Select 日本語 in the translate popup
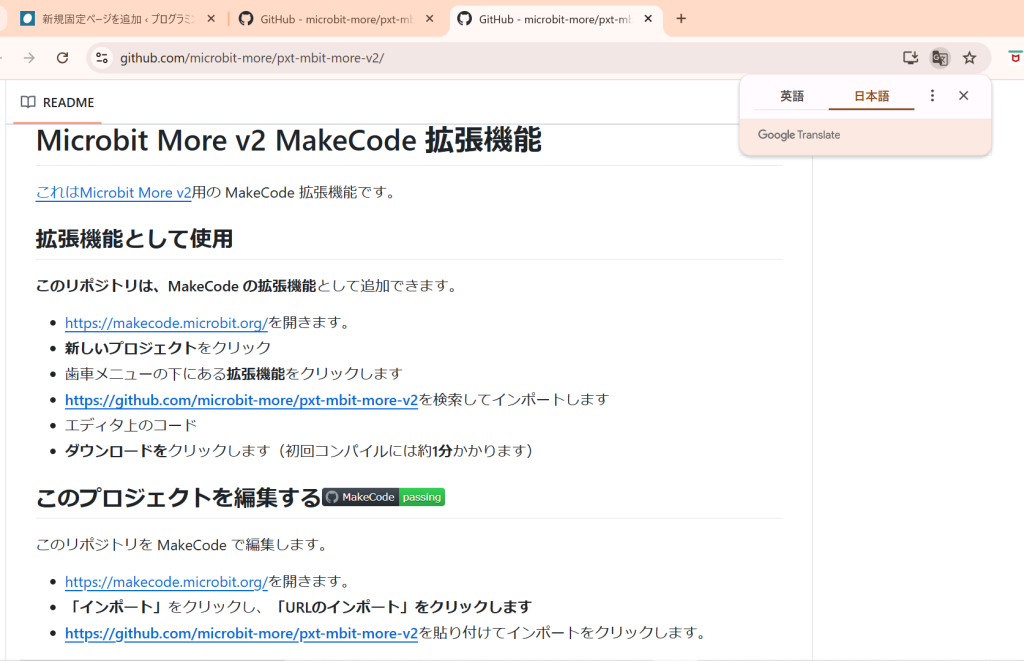The width and height of the screenshot is (1024, 661). [871, 96]
